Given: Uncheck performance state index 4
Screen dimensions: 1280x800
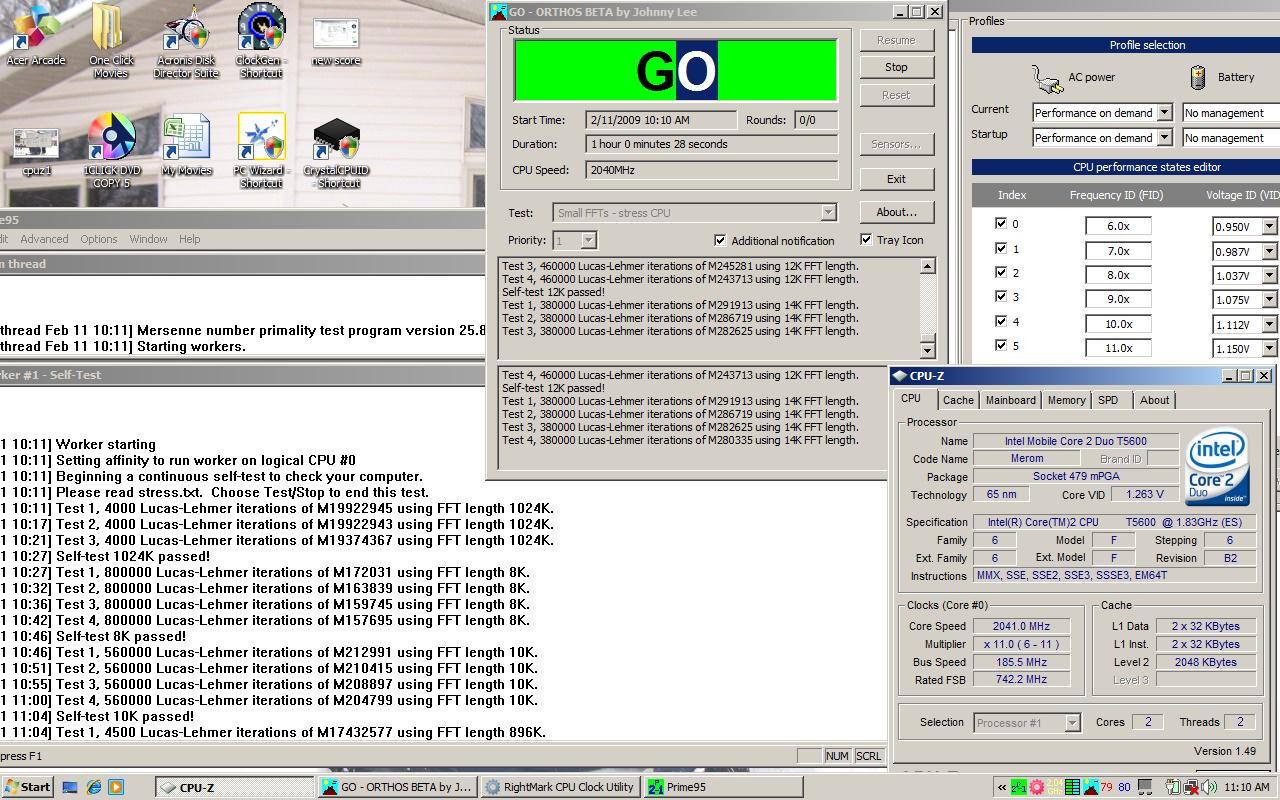Looking at the screenshot, I should [1001, 322].
